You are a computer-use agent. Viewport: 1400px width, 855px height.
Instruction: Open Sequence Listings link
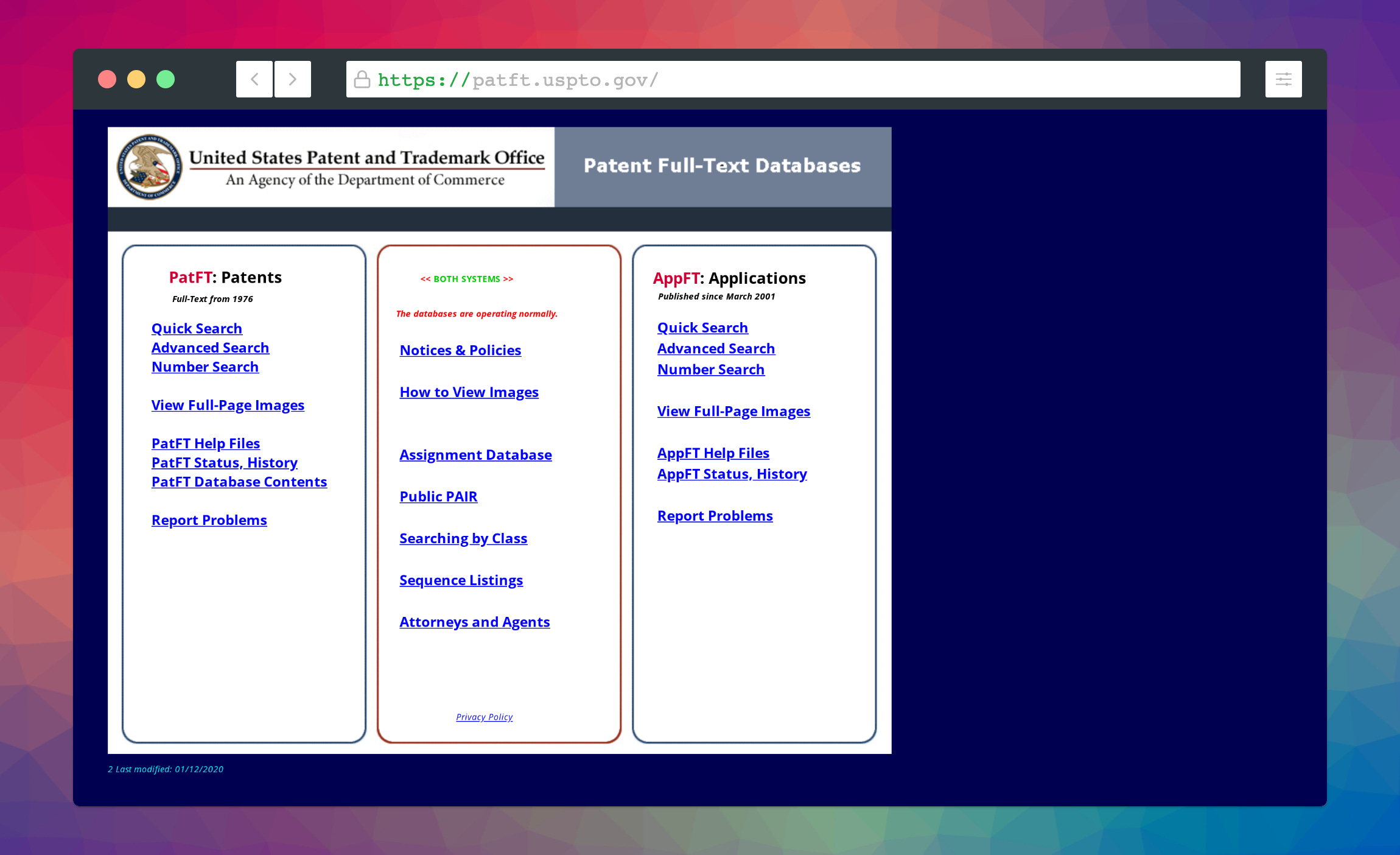461,581
